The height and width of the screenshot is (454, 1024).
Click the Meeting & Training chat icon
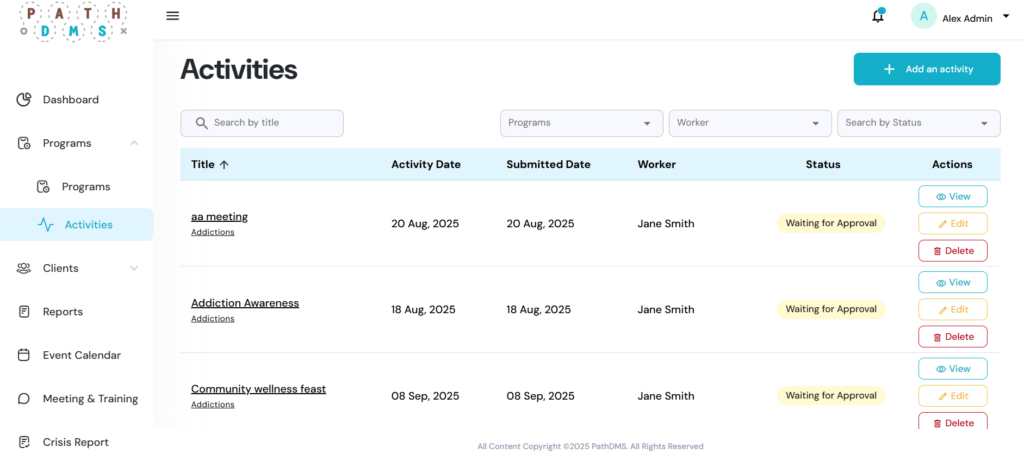24,399
